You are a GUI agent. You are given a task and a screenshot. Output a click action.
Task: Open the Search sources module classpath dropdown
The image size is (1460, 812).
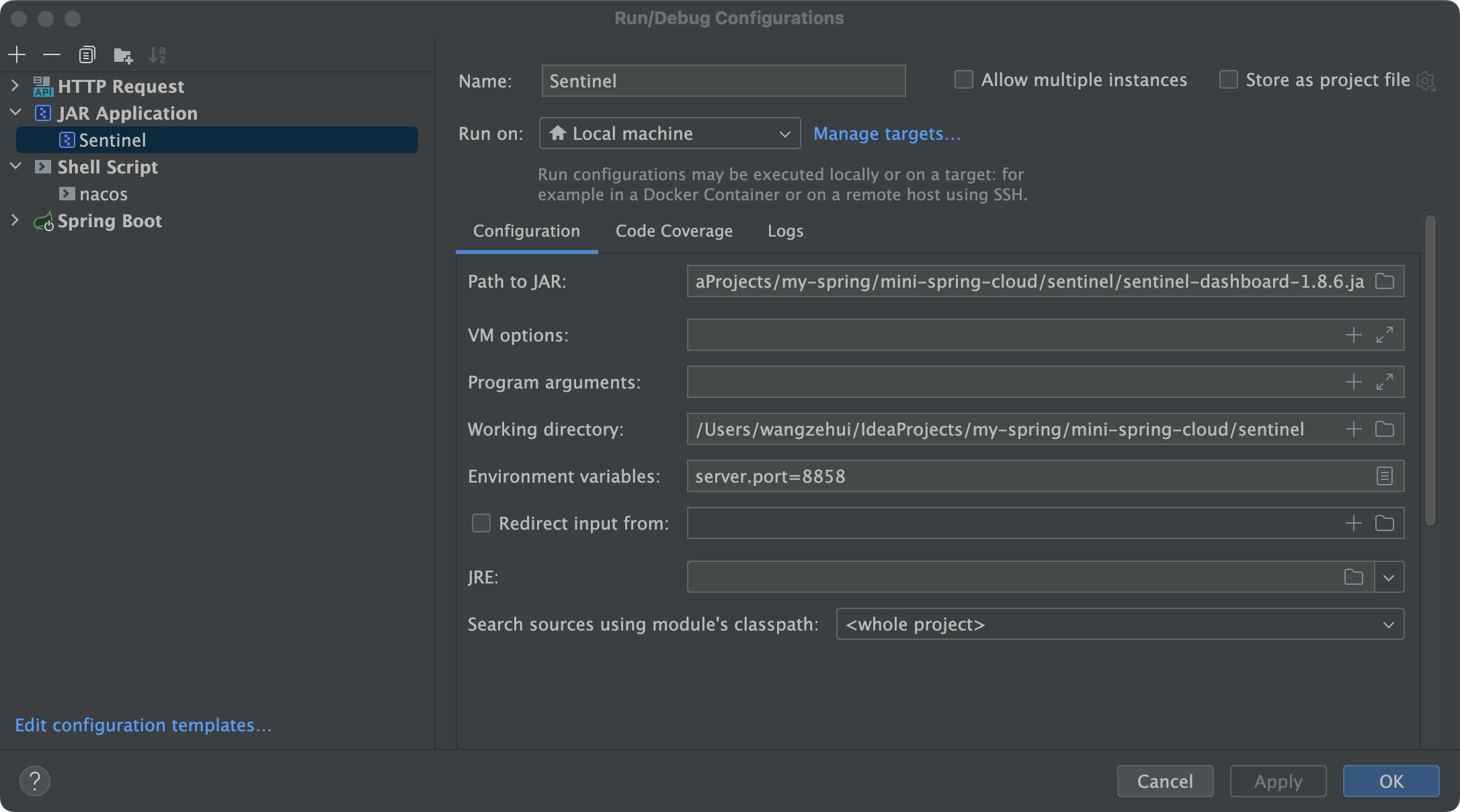(x=1390, y=624)
